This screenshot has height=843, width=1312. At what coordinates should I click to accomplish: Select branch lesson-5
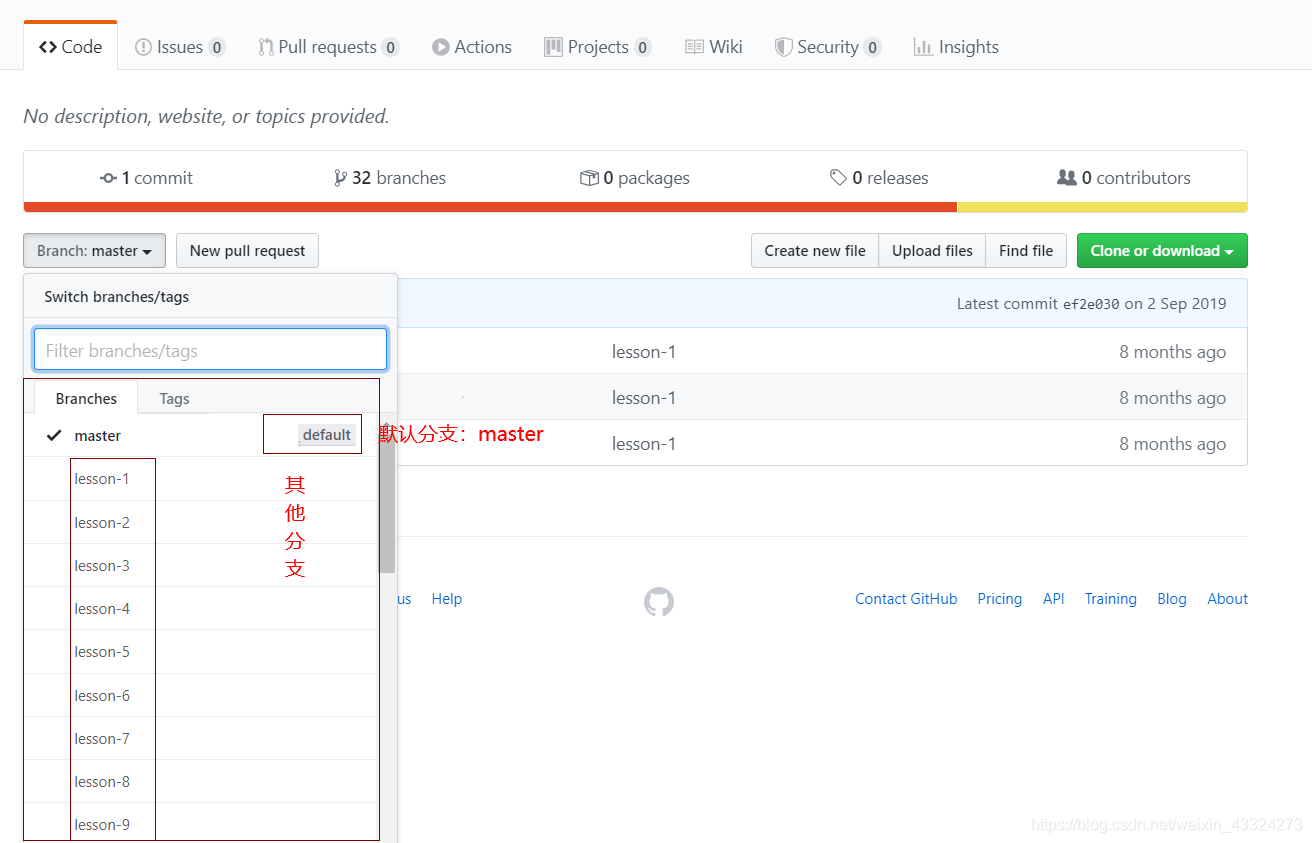[x=200, y=651]
